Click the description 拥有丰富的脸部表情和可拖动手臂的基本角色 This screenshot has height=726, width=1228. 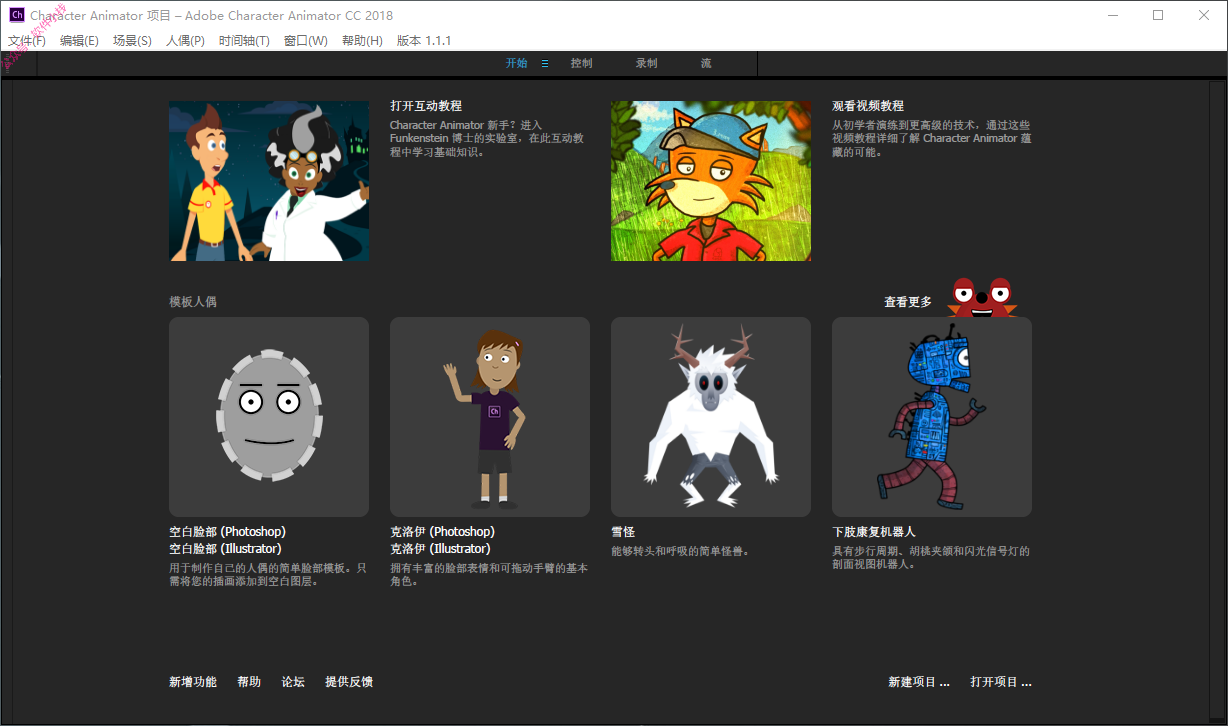click(x=489, y=575)
